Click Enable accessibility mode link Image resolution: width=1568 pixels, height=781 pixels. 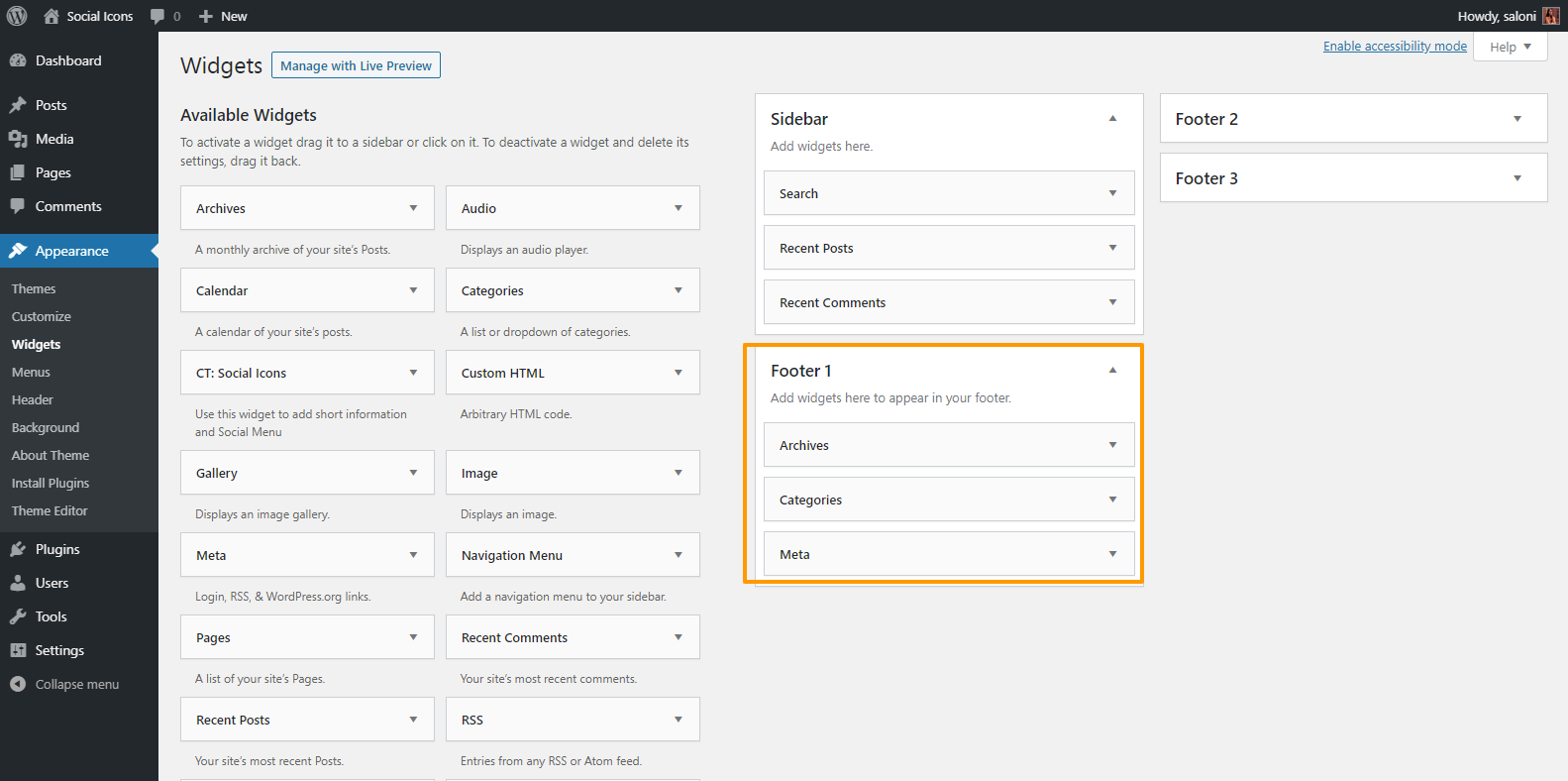[x=1395, y=46]
